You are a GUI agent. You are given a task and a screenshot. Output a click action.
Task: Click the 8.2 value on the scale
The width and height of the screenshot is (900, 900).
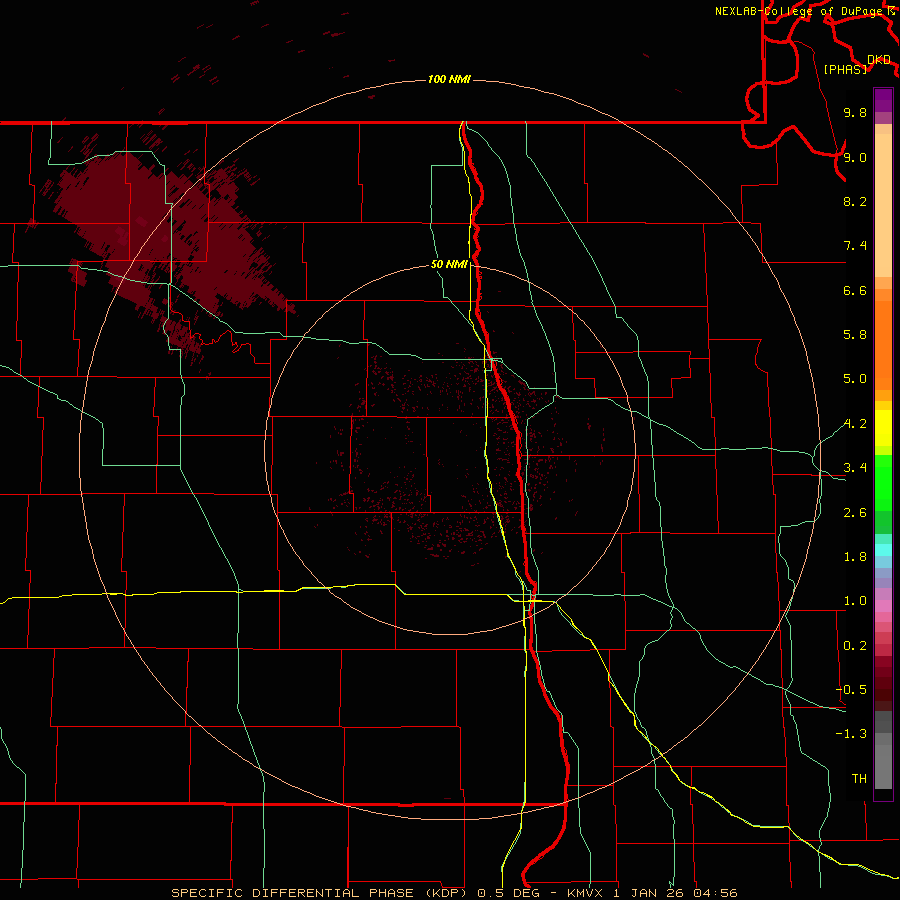click(855, 202)
